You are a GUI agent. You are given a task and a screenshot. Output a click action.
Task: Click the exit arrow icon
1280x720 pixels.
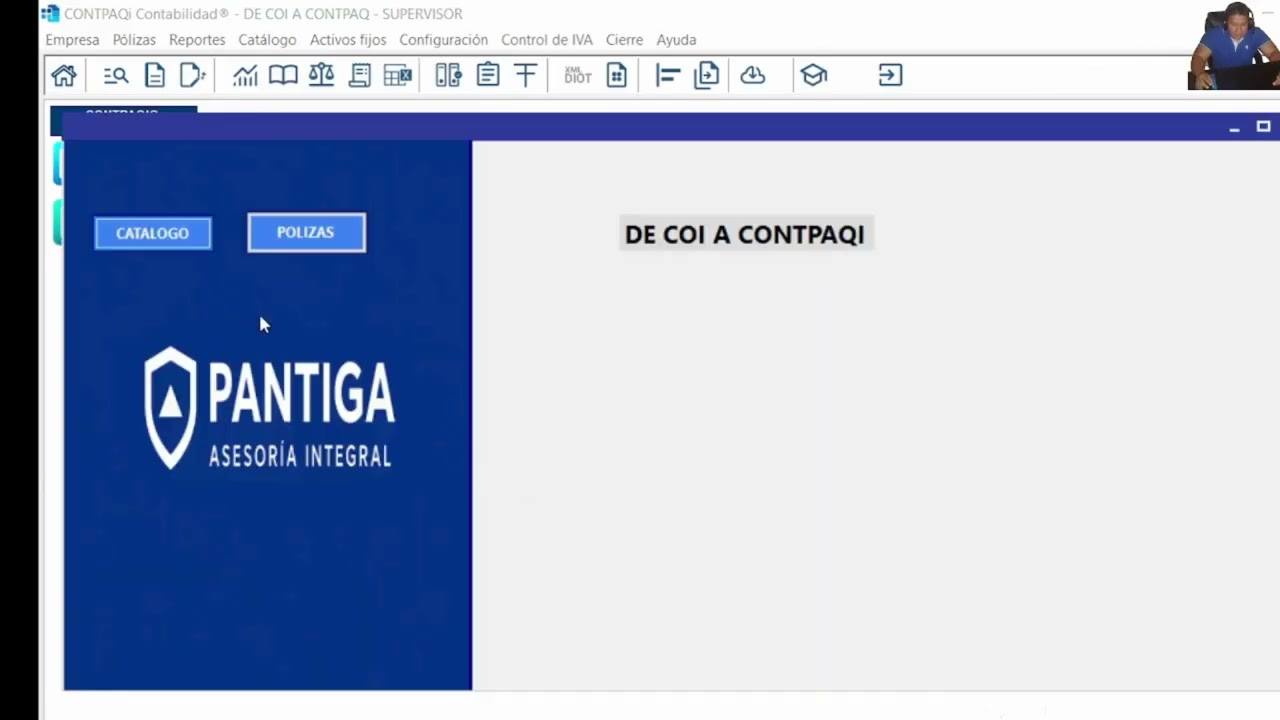(890, 75)
